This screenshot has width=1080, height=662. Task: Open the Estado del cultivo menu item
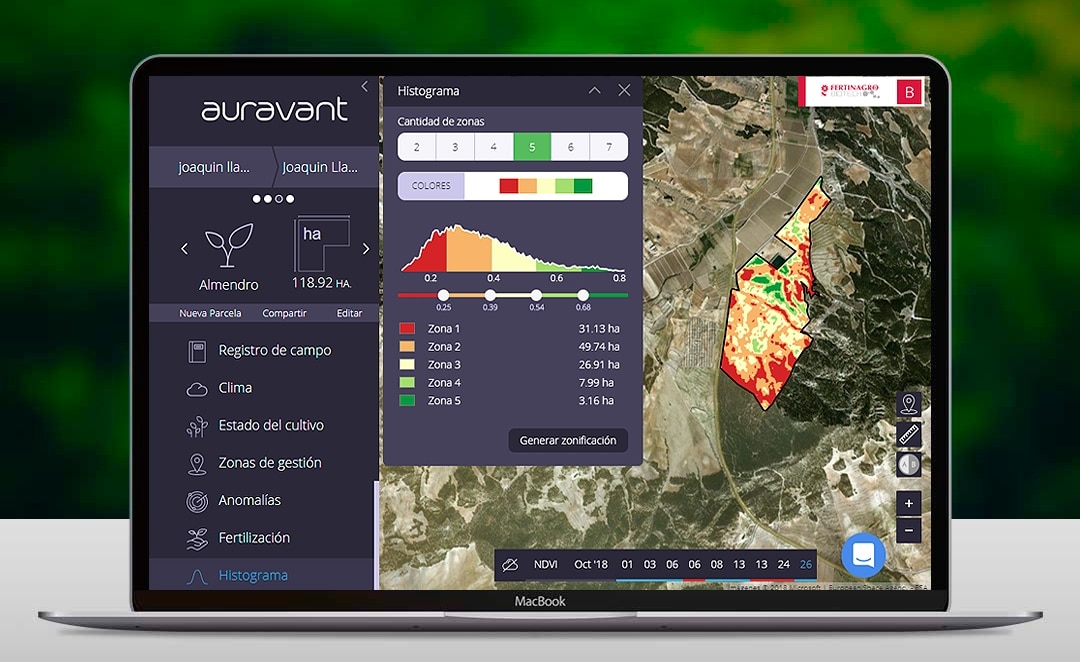tap(271, 425)
